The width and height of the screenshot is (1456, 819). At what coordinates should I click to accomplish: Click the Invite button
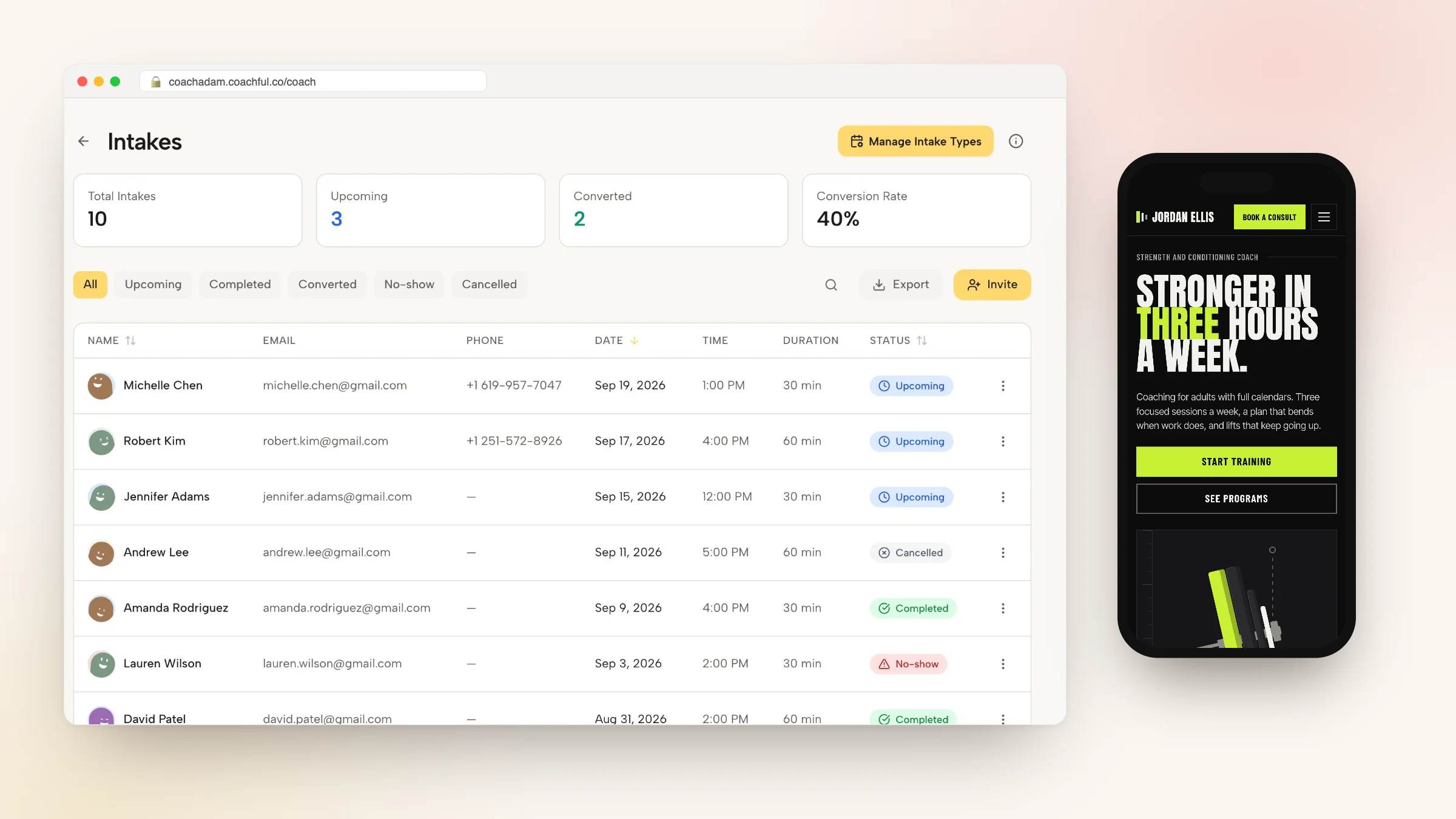point(992,285)
